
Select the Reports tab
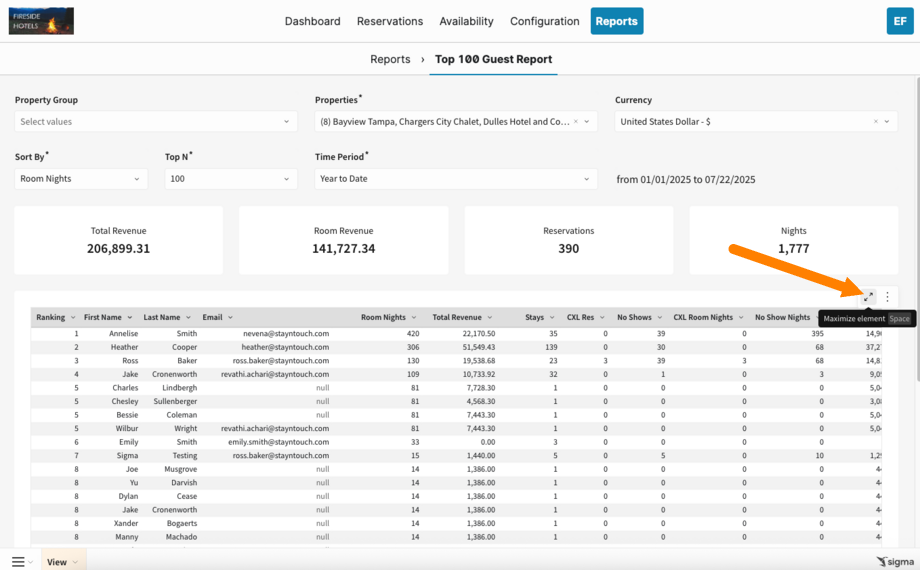[x=617, y=21]
